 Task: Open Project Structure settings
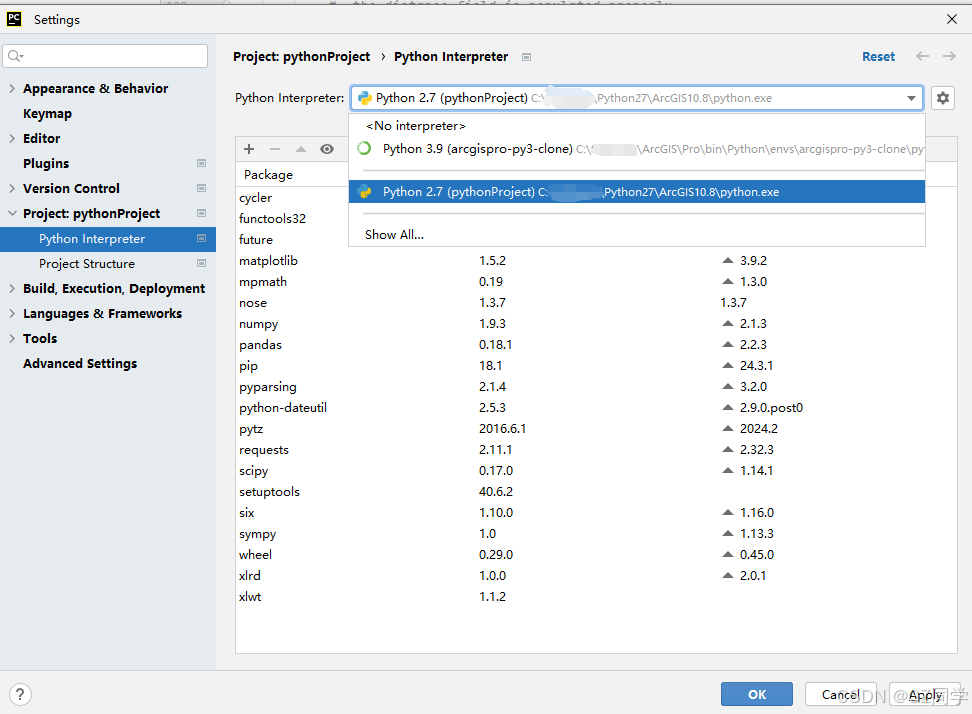(87, 263)
